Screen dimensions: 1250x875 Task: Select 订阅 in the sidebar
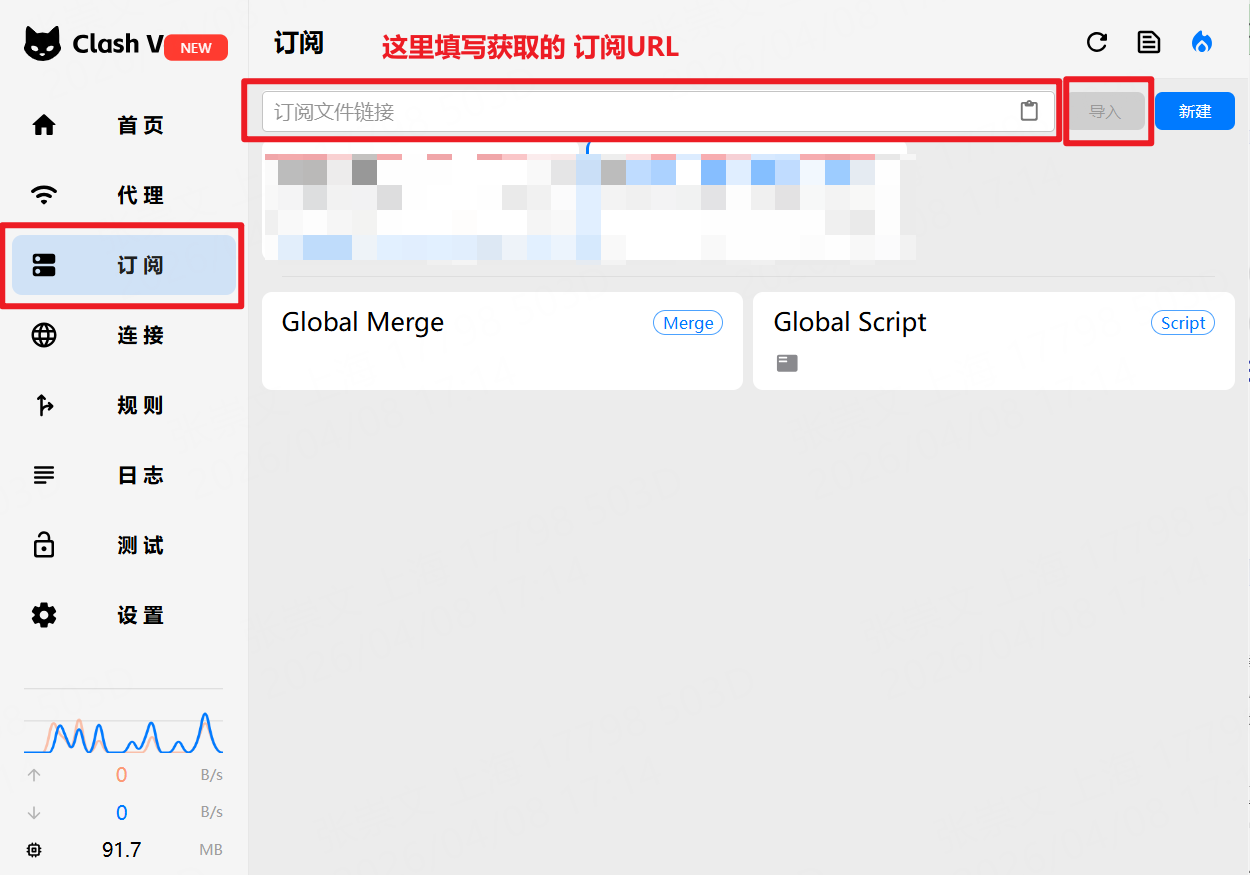point(140,265)
